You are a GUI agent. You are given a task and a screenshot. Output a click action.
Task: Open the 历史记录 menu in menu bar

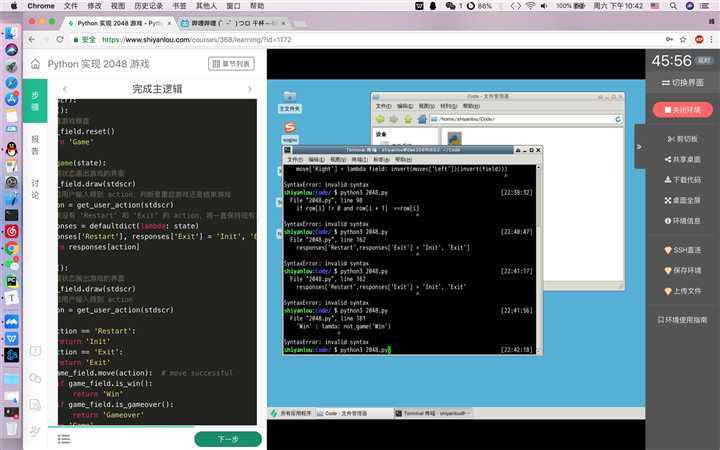148,6
